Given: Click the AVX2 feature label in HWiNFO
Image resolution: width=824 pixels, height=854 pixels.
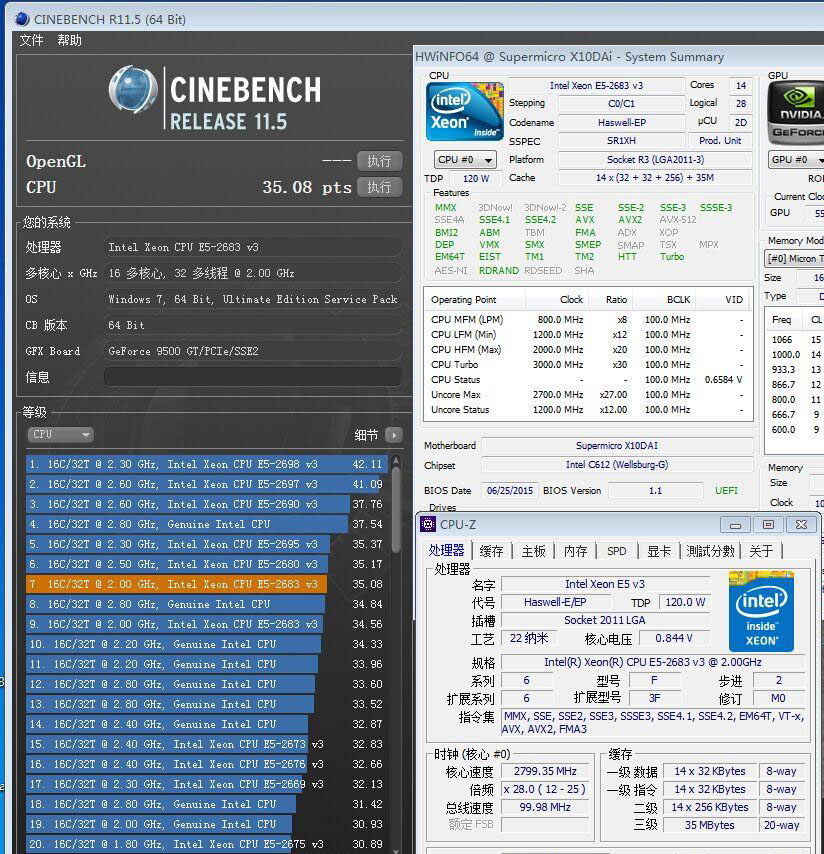Looking at the screenshot, I should (630, 219).
